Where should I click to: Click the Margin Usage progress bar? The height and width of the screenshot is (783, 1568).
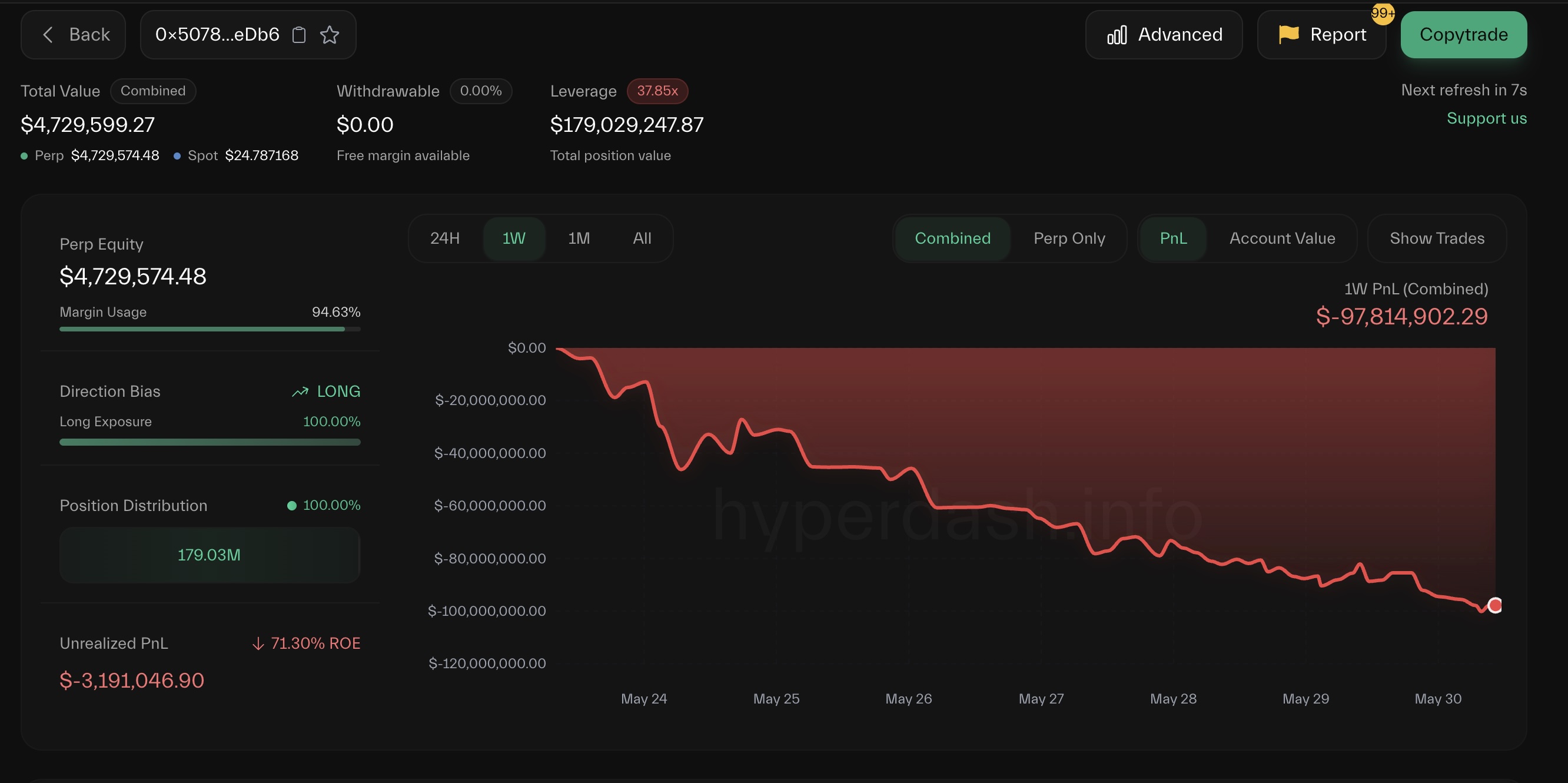tap(210, 329)
